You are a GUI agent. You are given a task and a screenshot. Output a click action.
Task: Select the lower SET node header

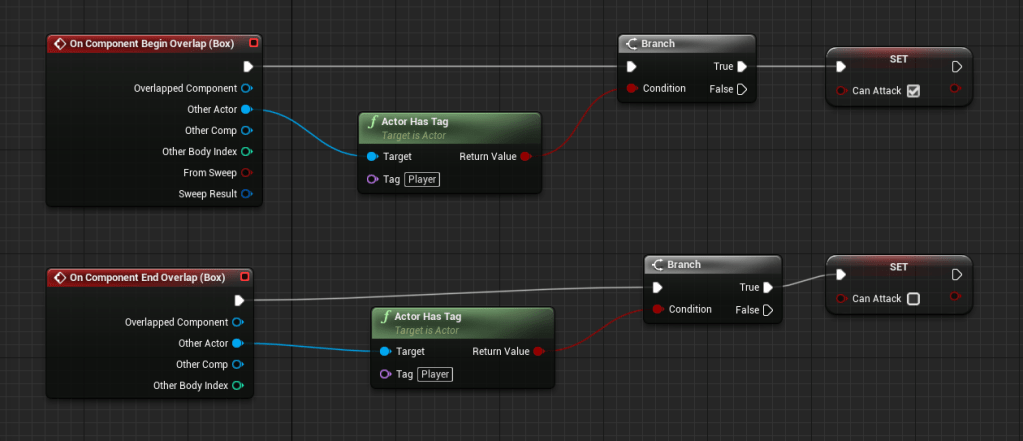(898, 267)
